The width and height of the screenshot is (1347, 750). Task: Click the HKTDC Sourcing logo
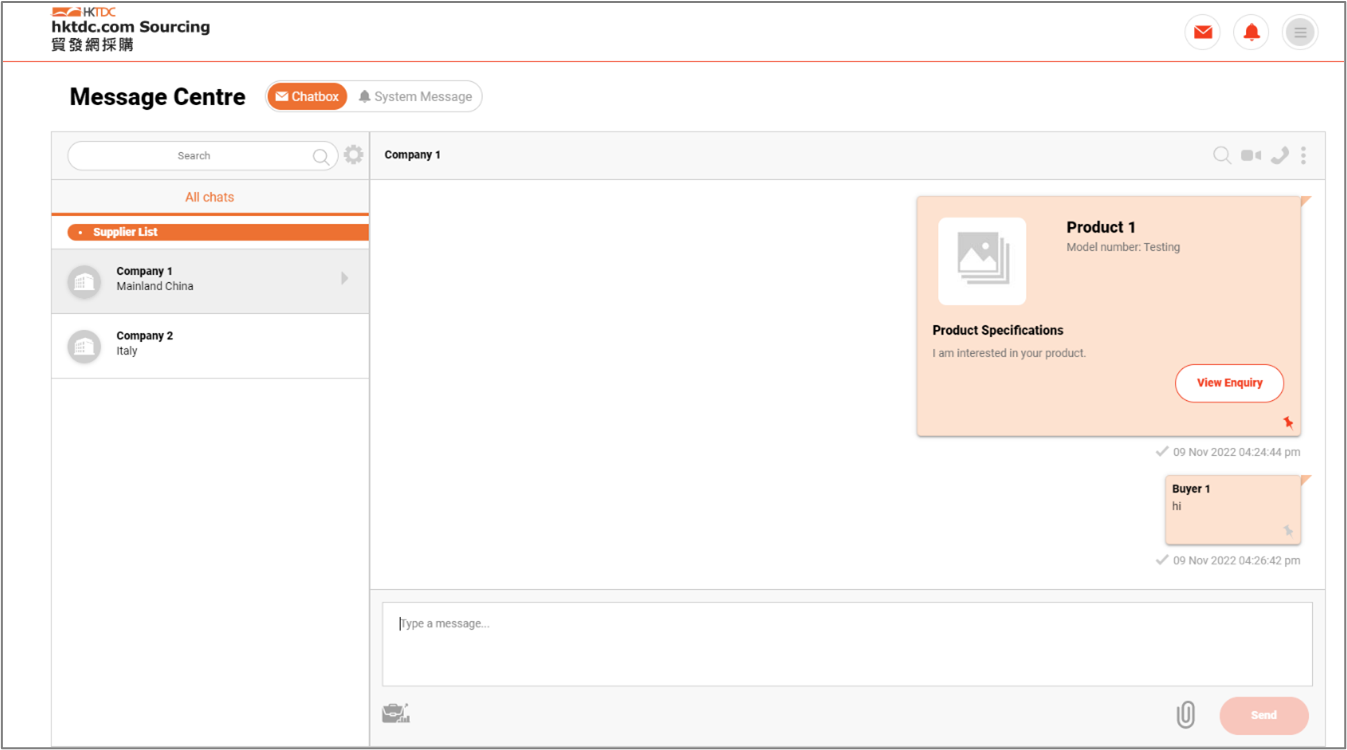click(131, 29)
